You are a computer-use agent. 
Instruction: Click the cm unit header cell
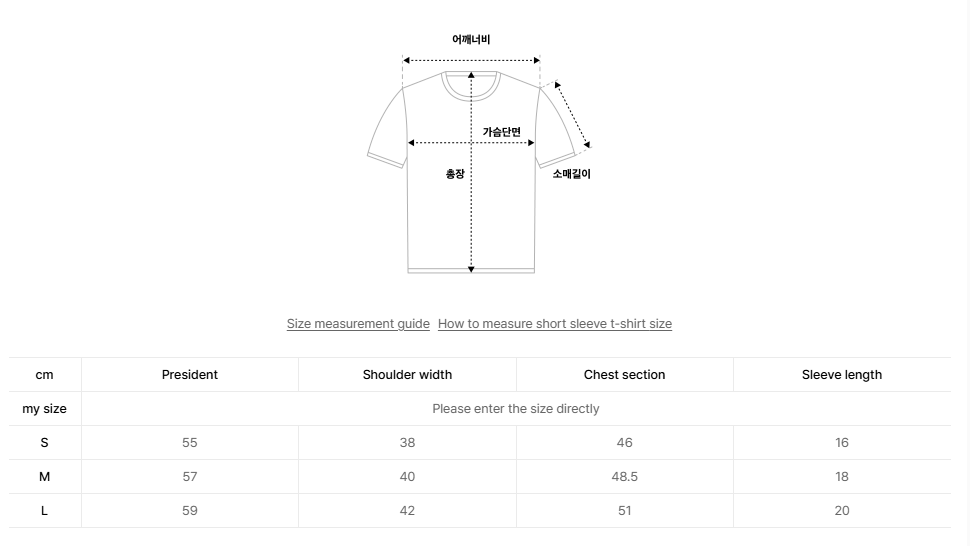pos(45,375)
